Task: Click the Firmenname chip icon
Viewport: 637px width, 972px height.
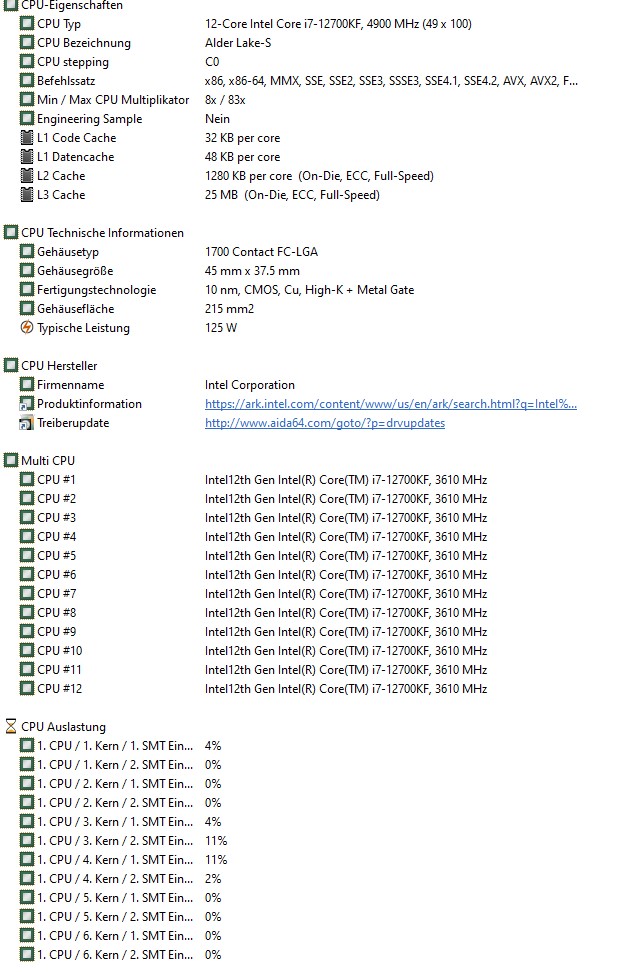Action: pyautogui.click(x=27, y=384)
